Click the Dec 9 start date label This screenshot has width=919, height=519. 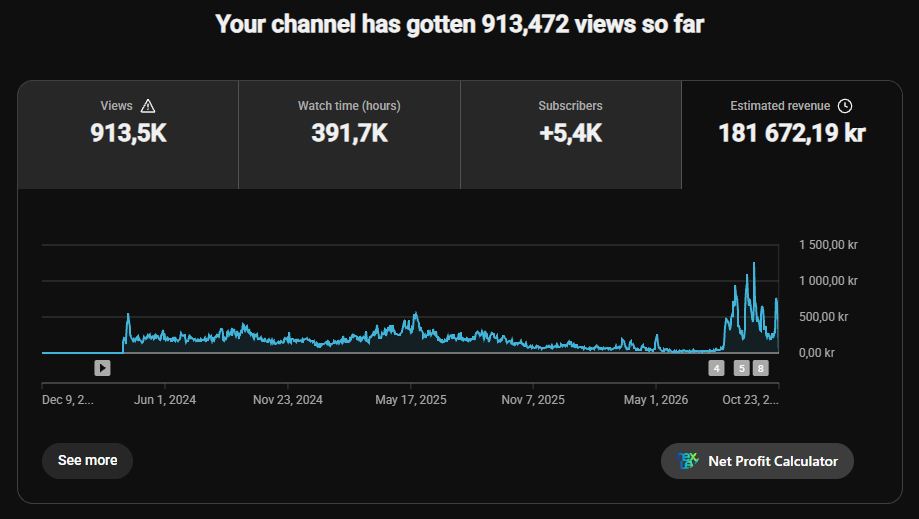pyautogui.click(x=67, y=400)
